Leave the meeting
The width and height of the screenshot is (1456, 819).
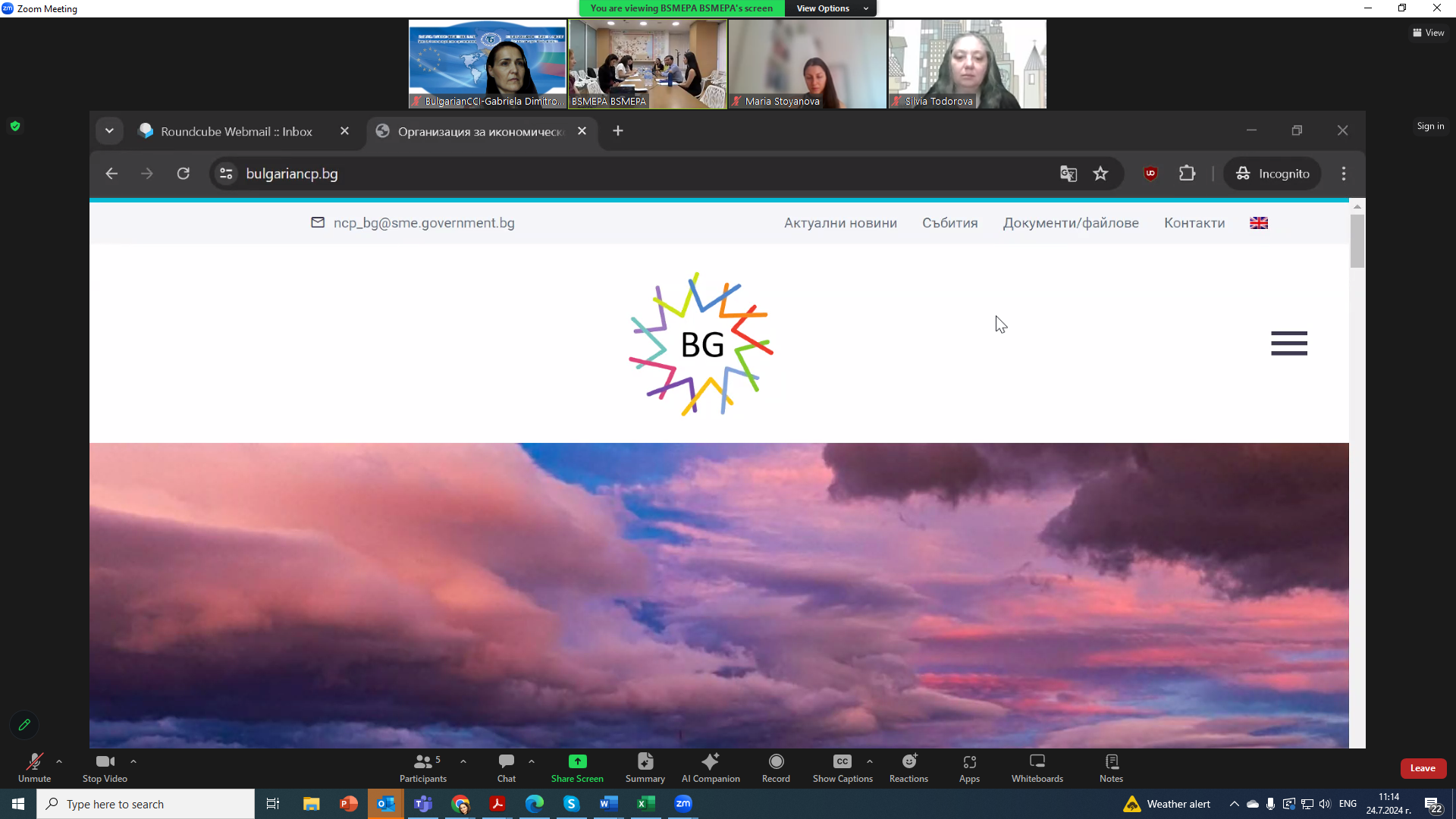click(1423, 768)
